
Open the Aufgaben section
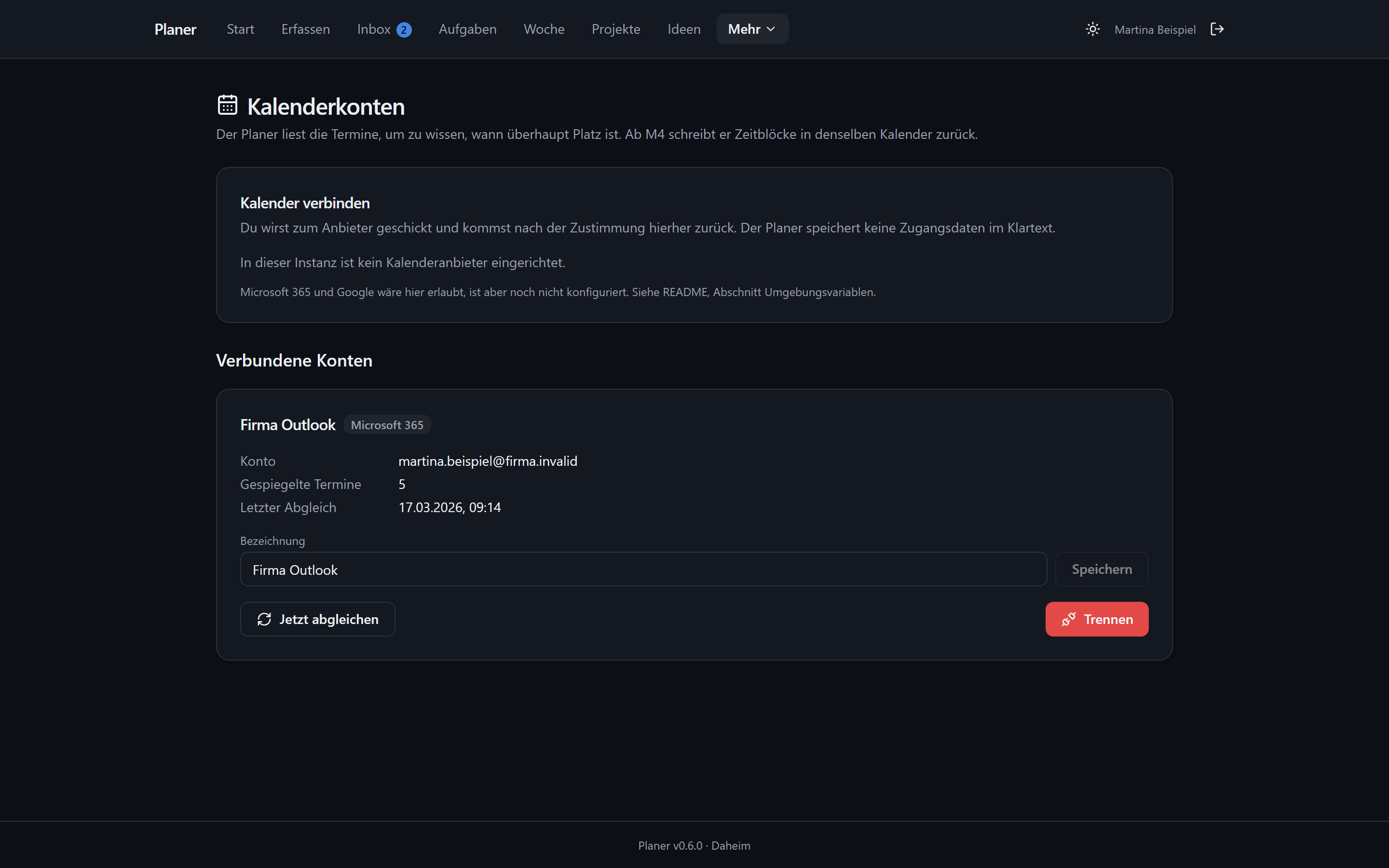point(467,29)
